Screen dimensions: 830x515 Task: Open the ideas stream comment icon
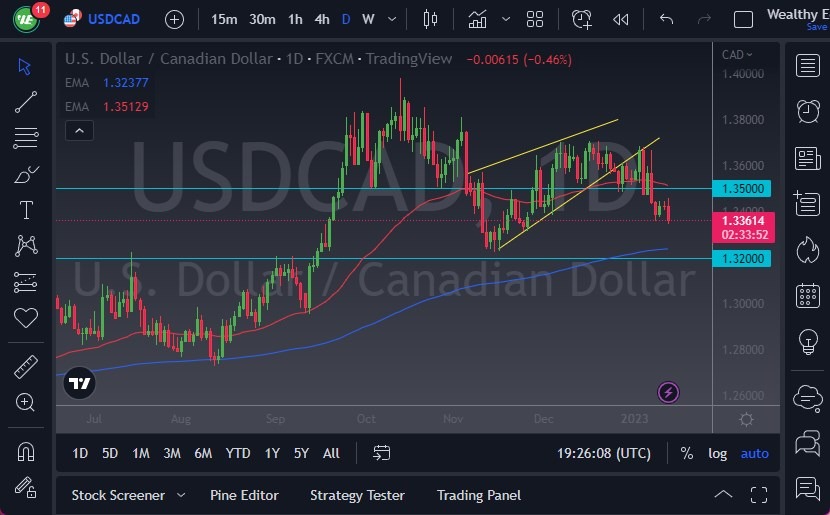coord(808,488)
